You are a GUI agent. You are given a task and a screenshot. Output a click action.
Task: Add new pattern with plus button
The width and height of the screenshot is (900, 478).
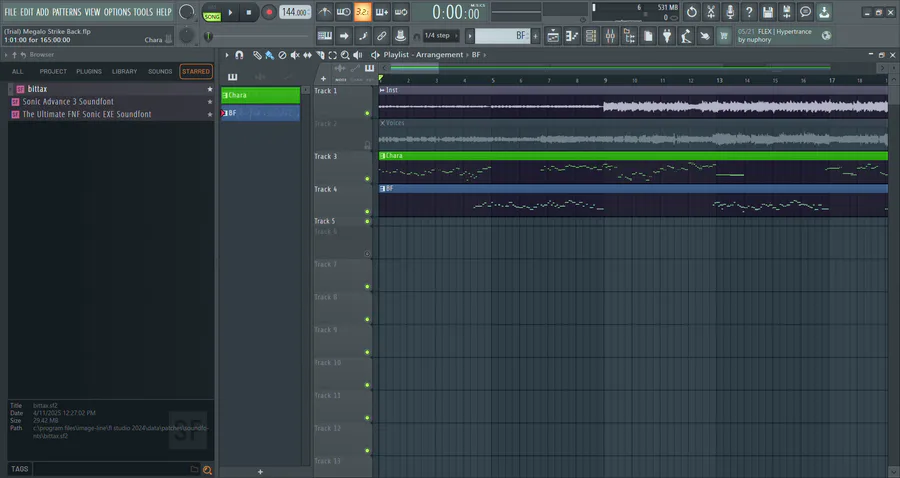pyautogui.click(x=536, y=36)
